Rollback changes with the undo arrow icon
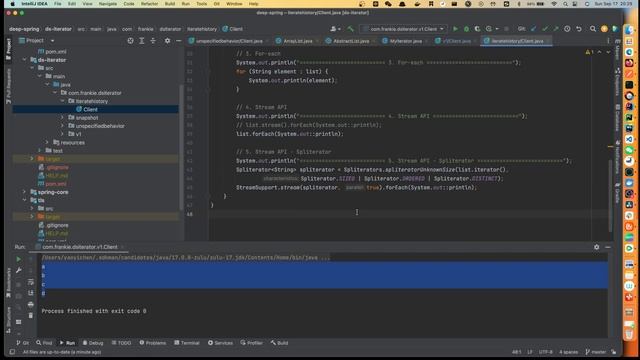 [x=579, y=29]
